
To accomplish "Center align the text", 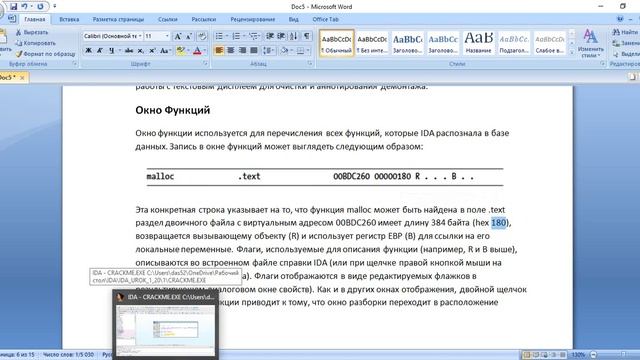I will (231, 51).
